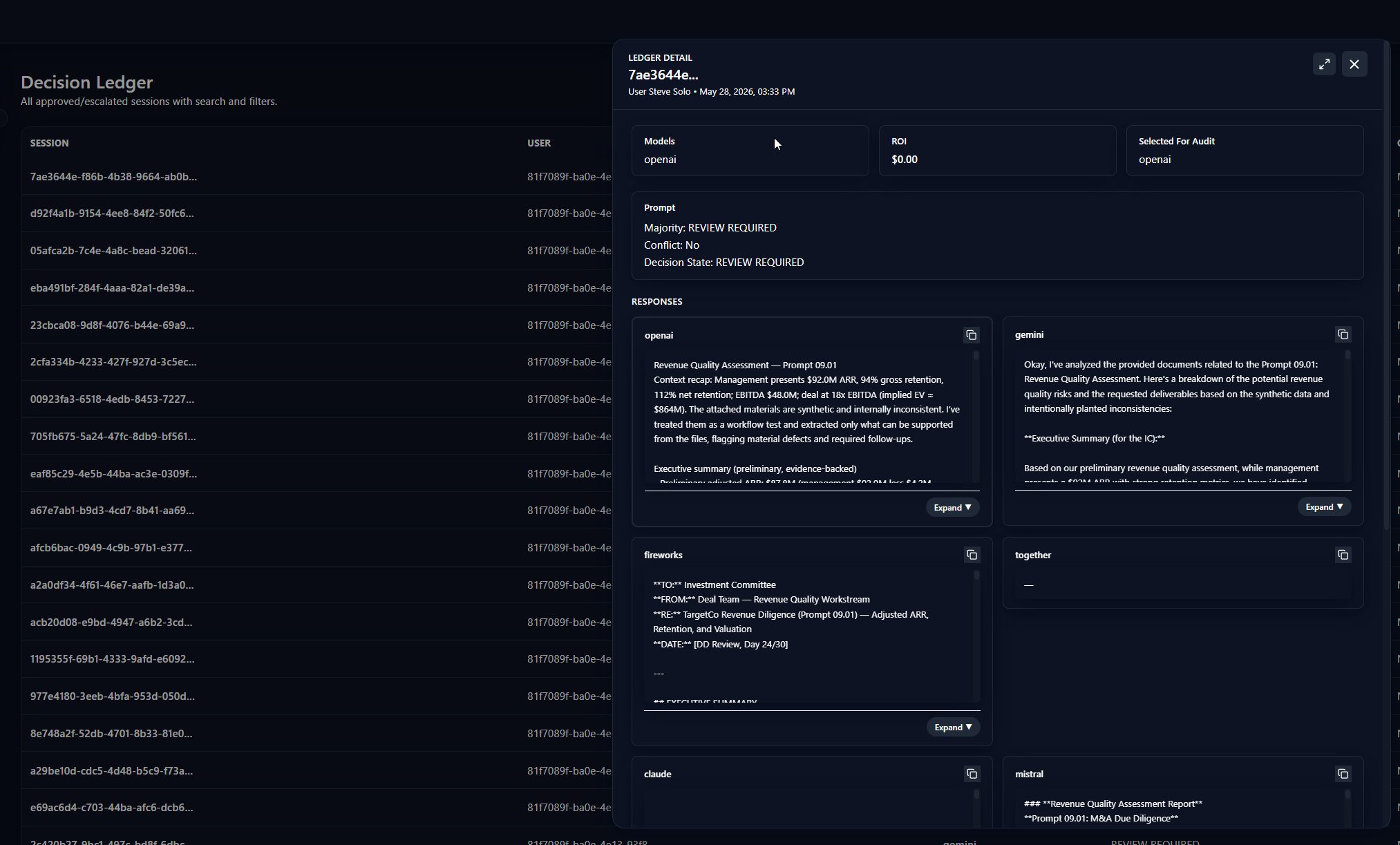Open session 00923fa3-6518-4edb row
Viewport: 1400px width, 845px height.
pyautogui.click(x=316, y=399)
